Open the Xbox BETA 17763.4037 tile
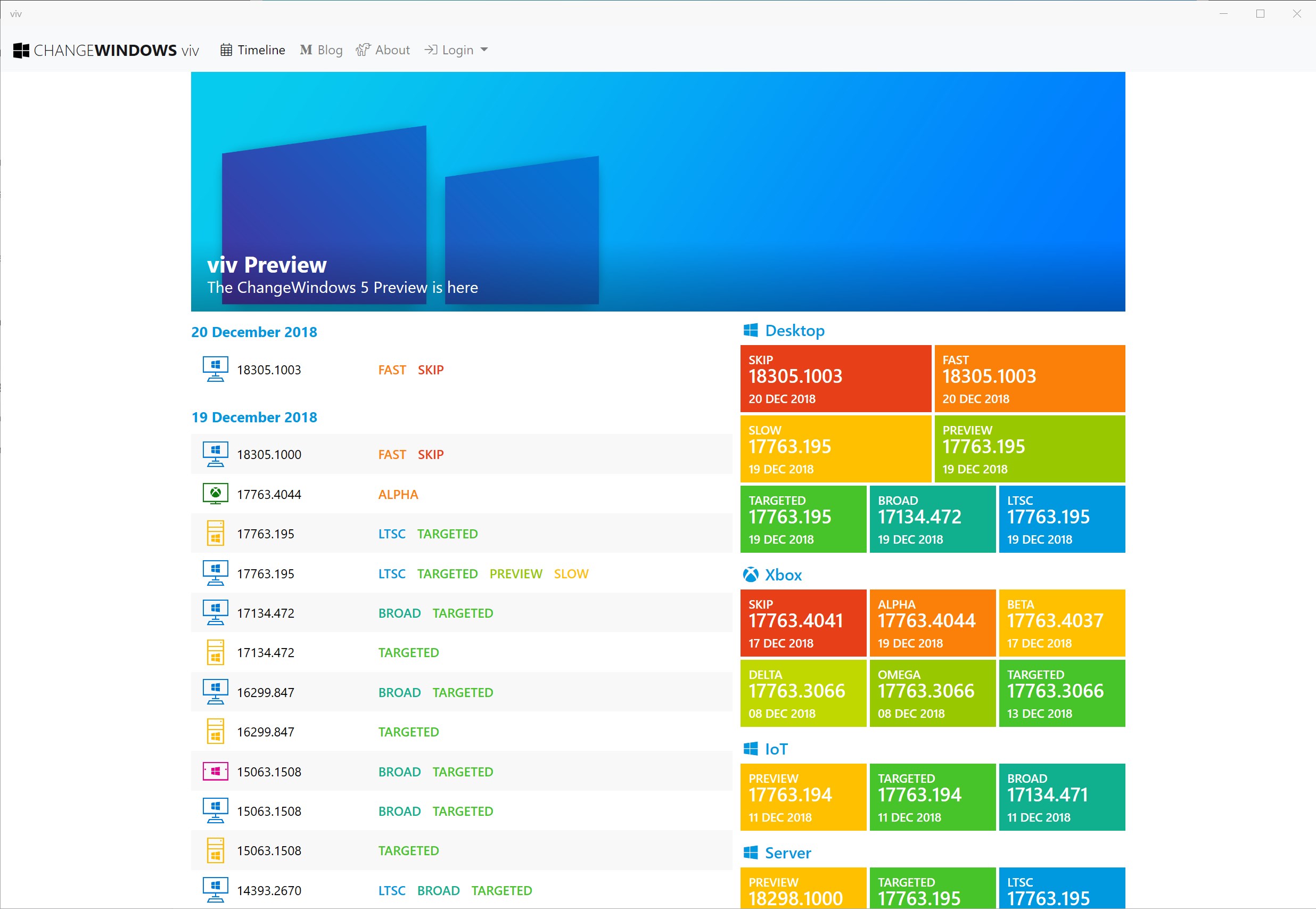This screenshot has width=1316, height=909. click(1062, 623)
